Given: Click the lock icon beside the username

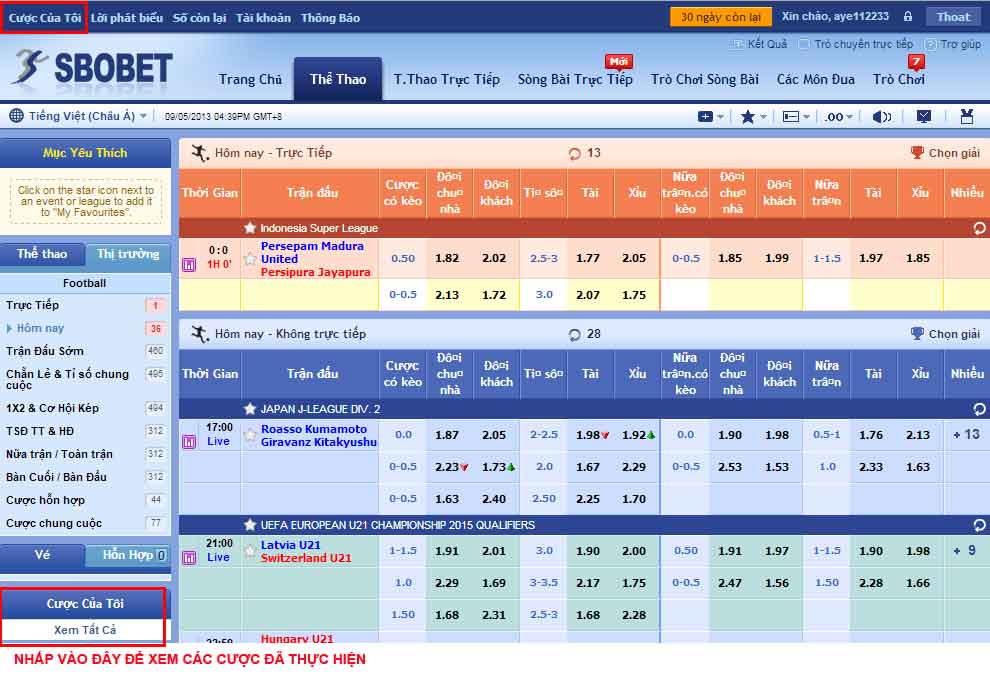Looking at the screenshot, I should point(908,16).
